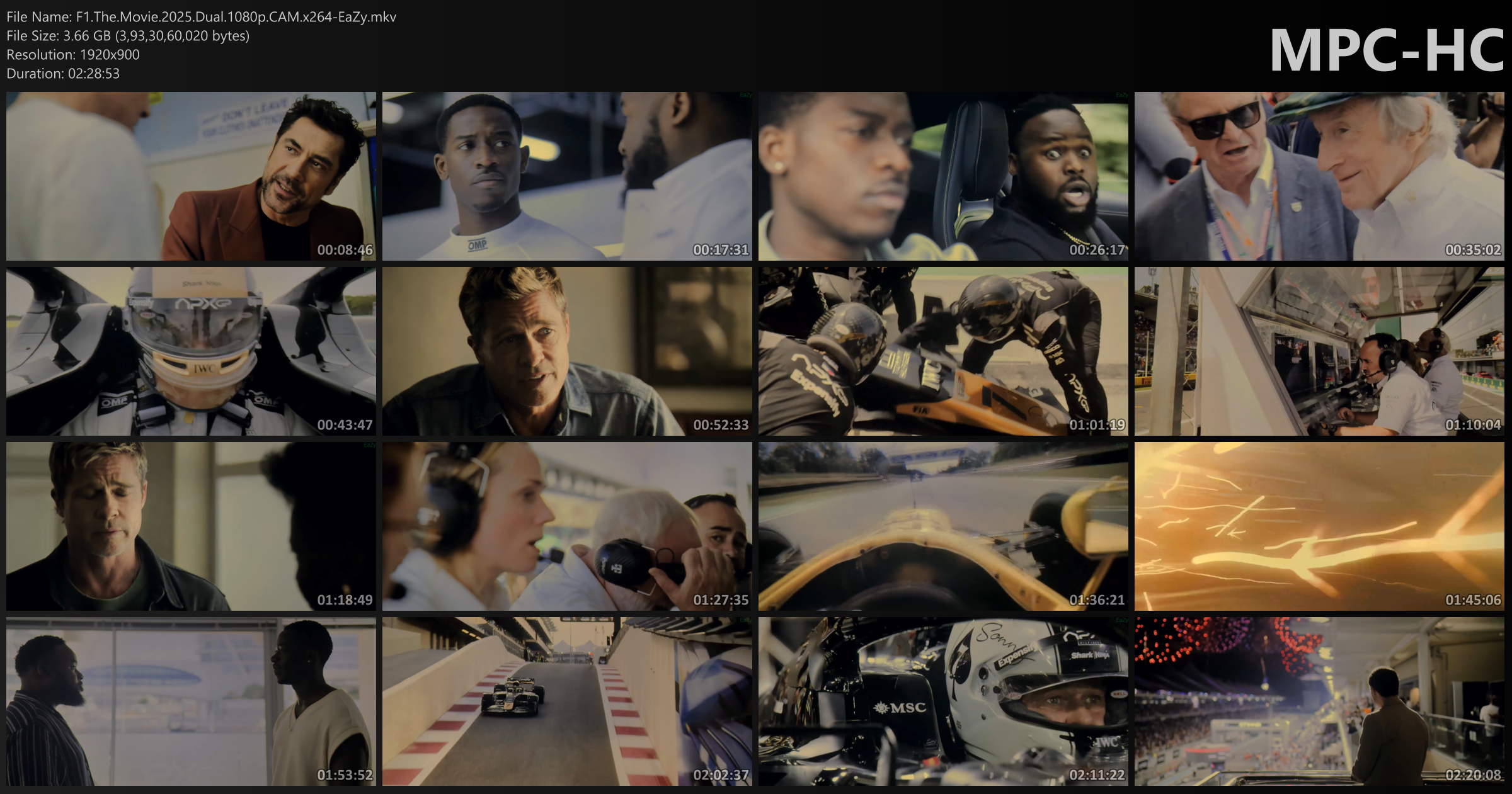Click the MPC-HC logo text
This screenshot has width=1512, height=794.
(1387, 50)
